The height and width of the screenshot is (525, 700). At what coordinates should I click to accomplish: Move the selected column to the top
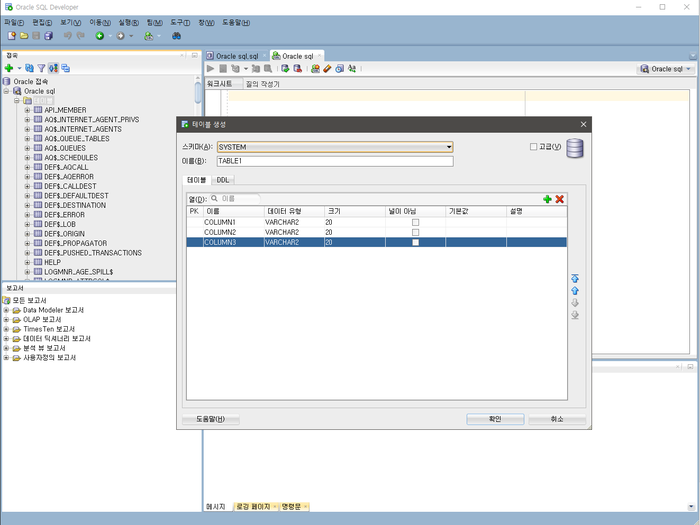pos(575,279)
